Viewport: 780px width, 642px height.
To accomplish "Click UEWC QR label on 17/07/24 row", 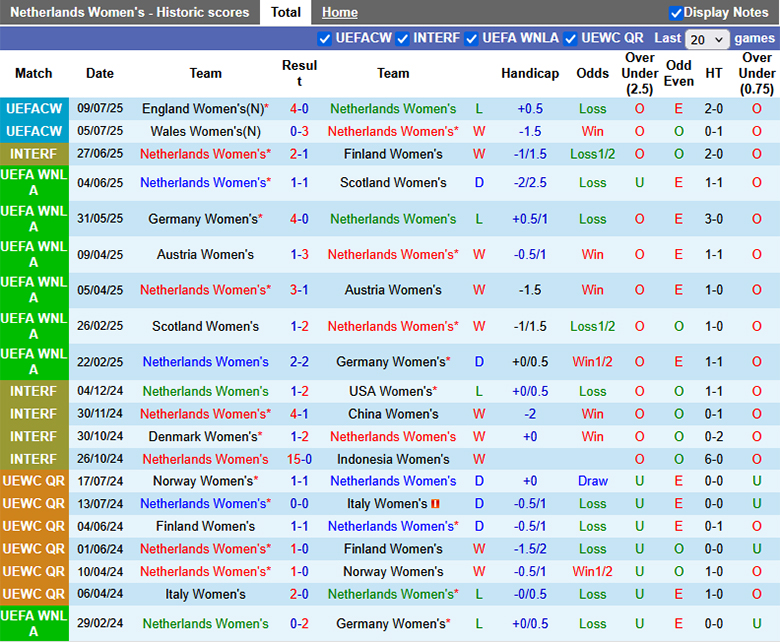I will click(34, 481).
